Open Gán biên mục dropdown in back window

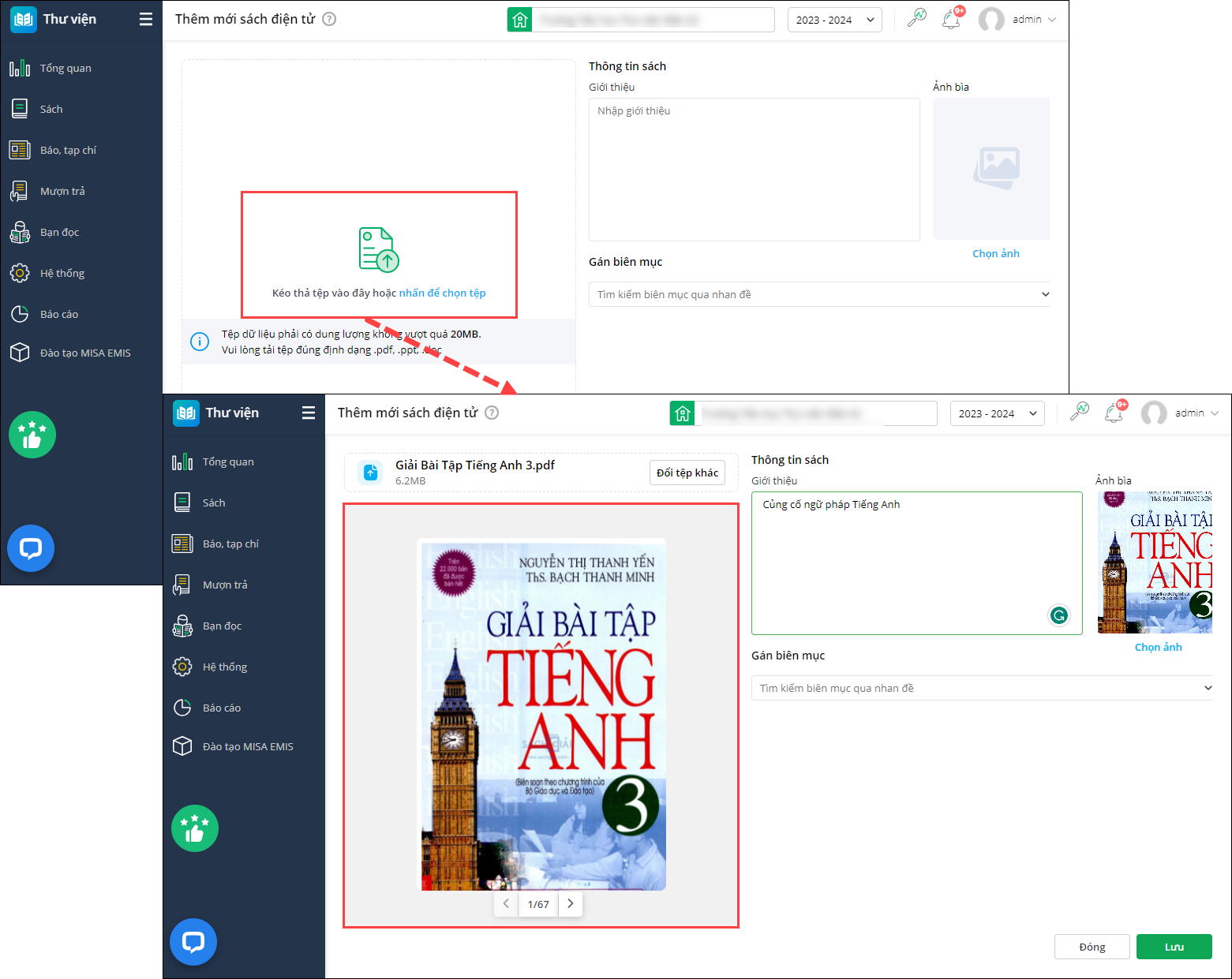coord(819,294)
